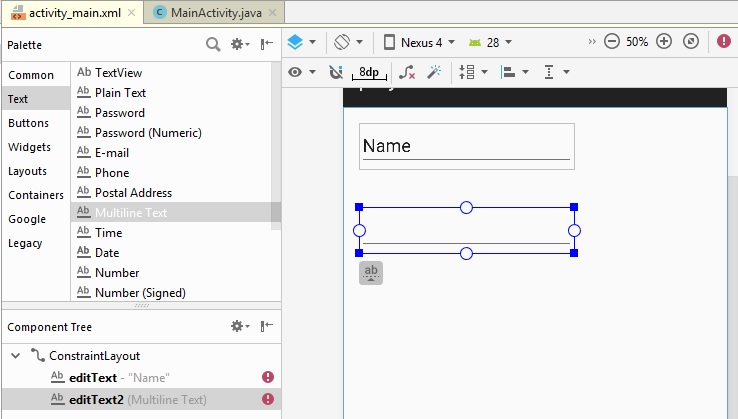
Task: Click the error icon beside editText2
Action: click(267, 399)
